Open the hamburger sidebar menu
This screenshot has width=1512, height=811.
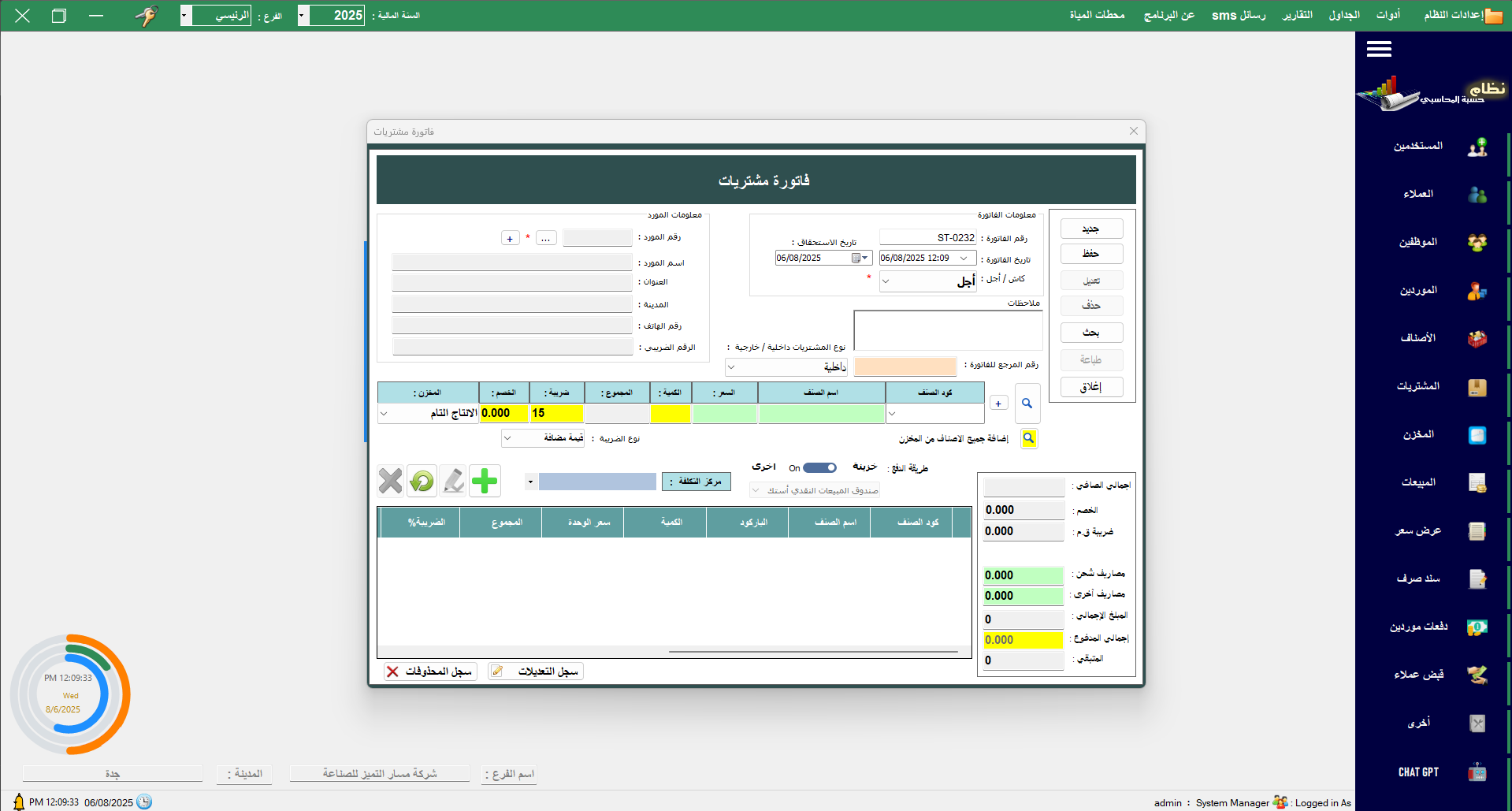(x=1378, y=50)
